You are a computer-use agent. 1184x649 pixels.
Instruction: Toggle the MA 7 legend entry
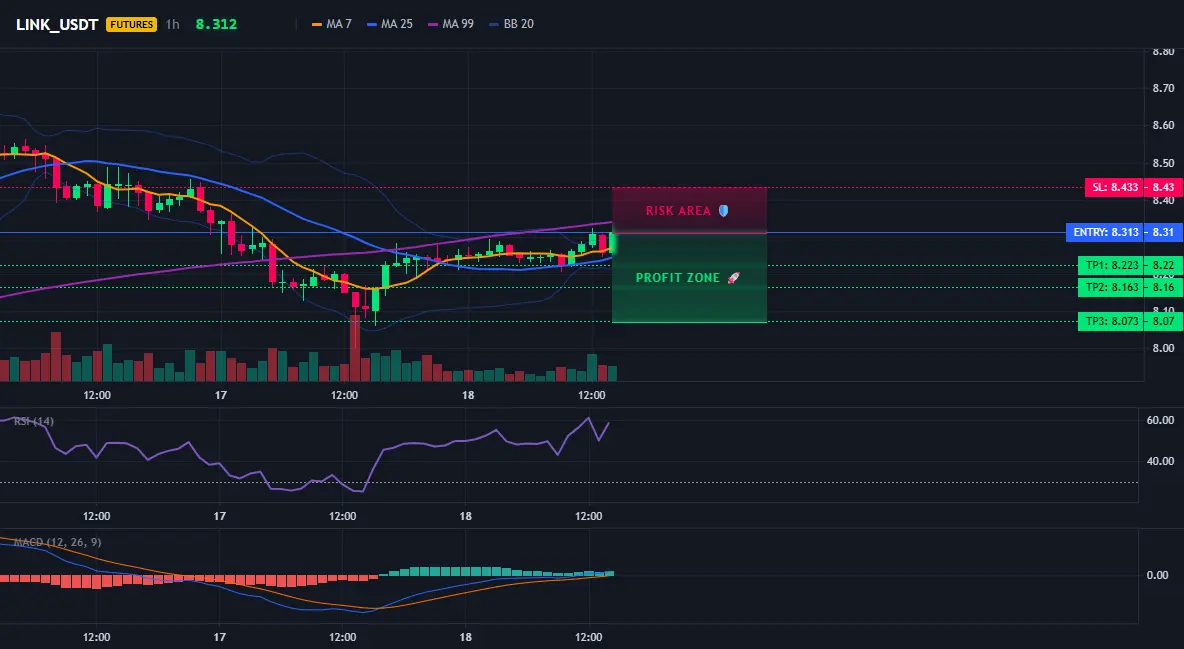(332, 24)
